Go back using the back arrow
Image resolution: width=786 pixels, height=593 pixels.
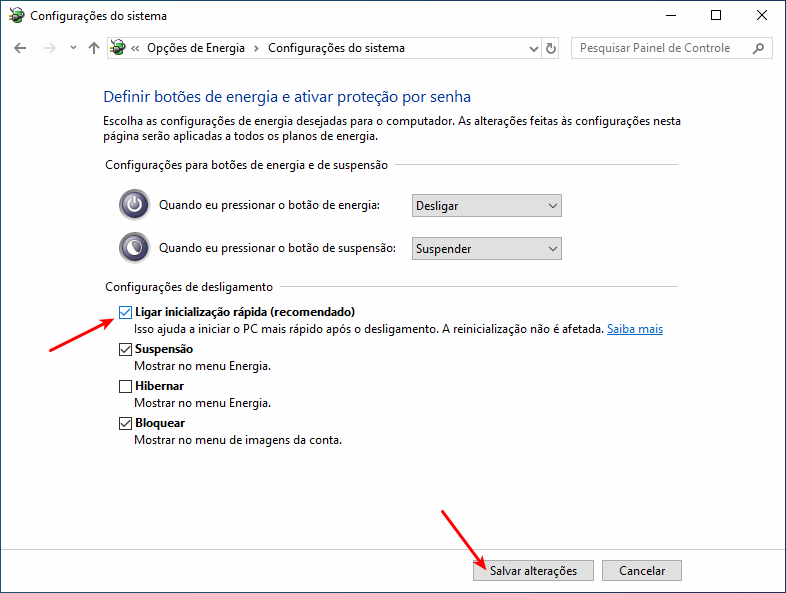[x=20, y=48]
